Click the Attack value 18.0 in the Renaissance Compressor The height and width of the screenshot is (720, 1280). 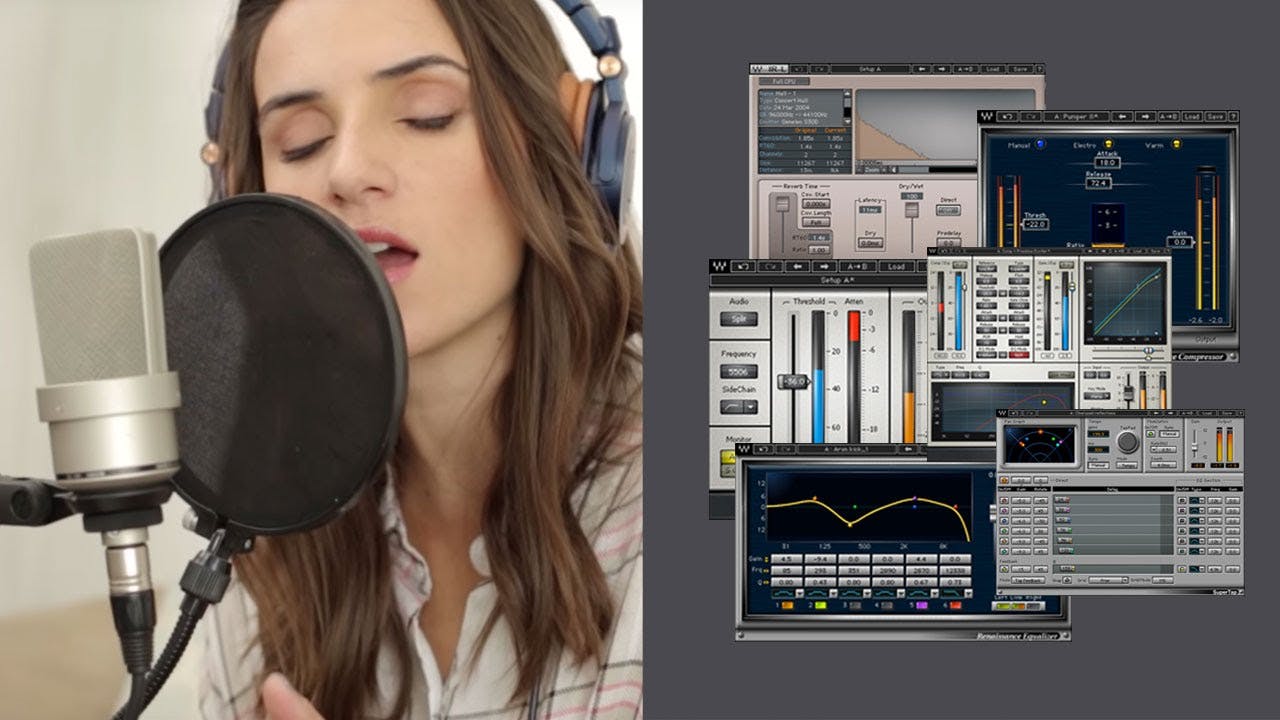(1106, 162)
